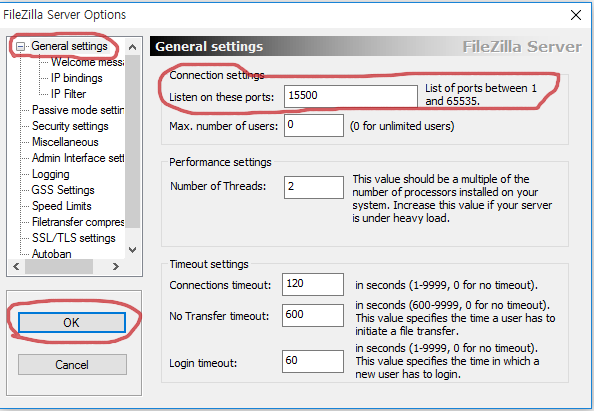Click the Max. number of users field
Screen dimensions: 594x411
314,125
